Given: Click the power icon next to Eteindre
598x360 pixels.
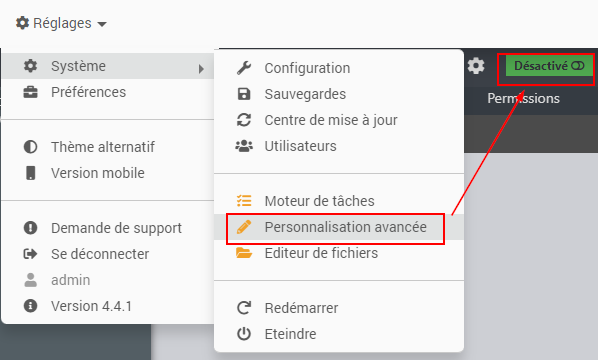Looking at the screenshot, I should pyautogui.click(x=244, y=334).
